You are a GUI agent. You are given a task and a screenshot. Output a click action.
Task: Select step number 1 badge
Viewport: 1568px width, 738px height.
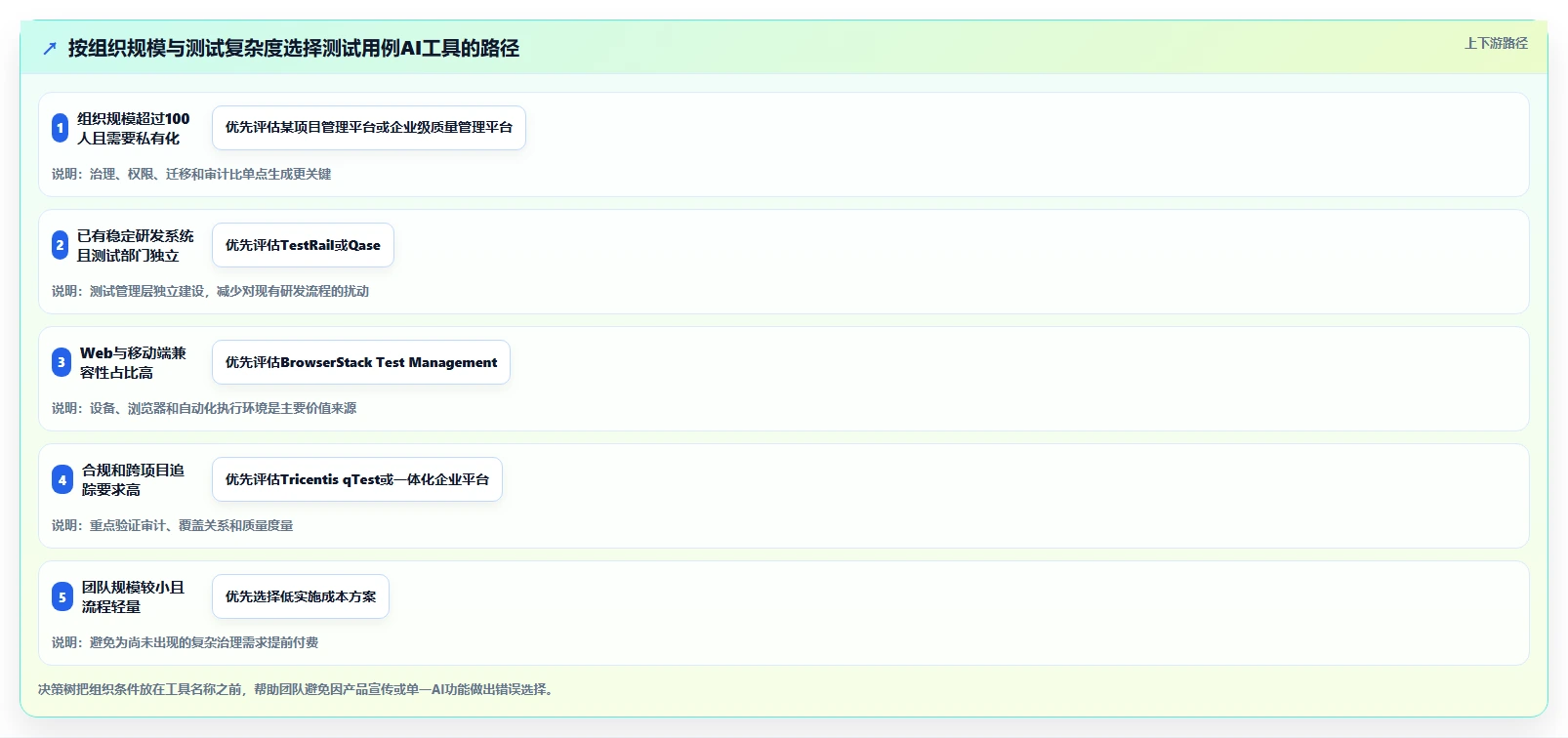(x=61, y=128)
